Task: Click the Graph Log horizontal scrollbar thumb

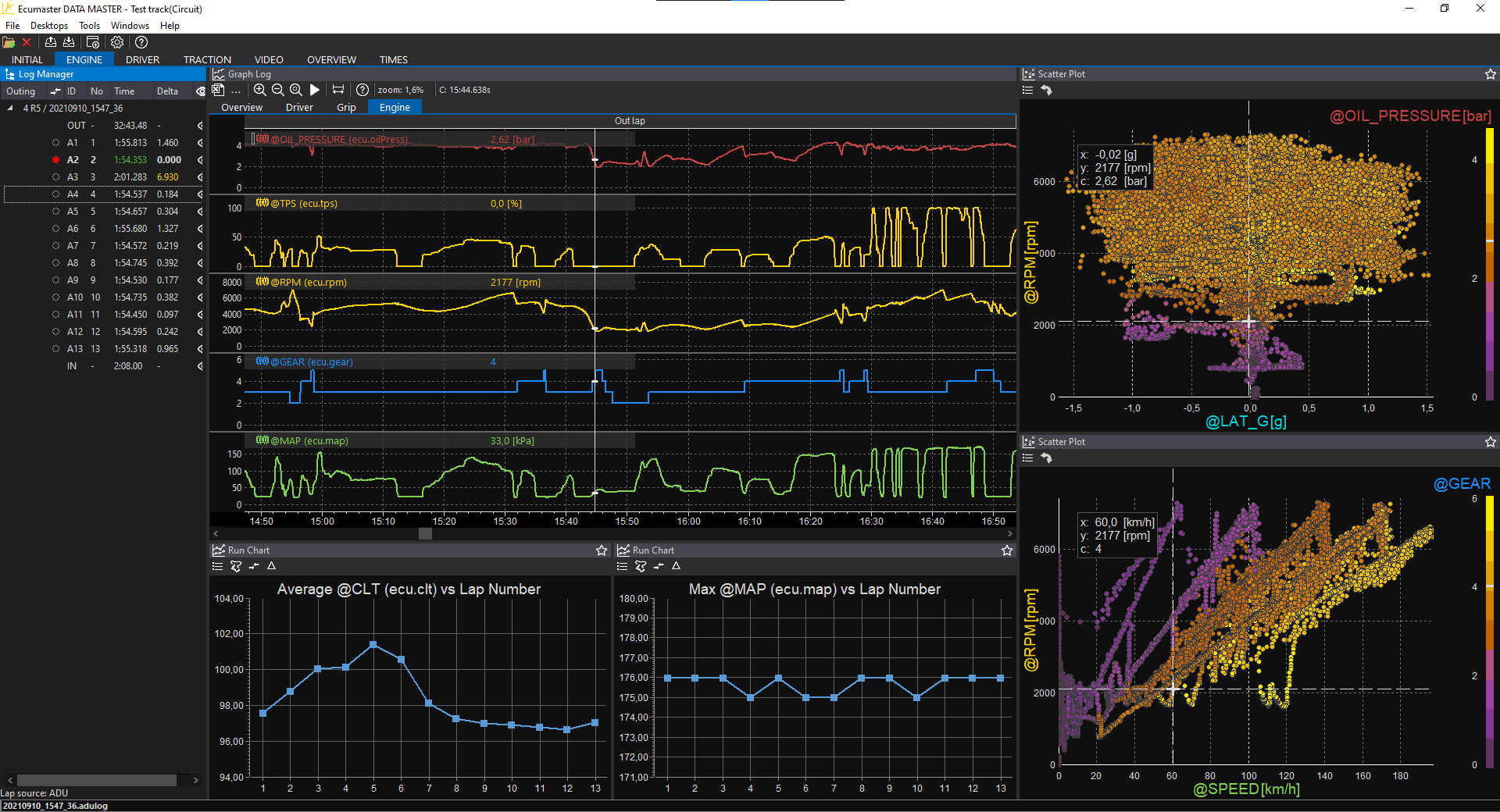Action: (x=425, y=534)
